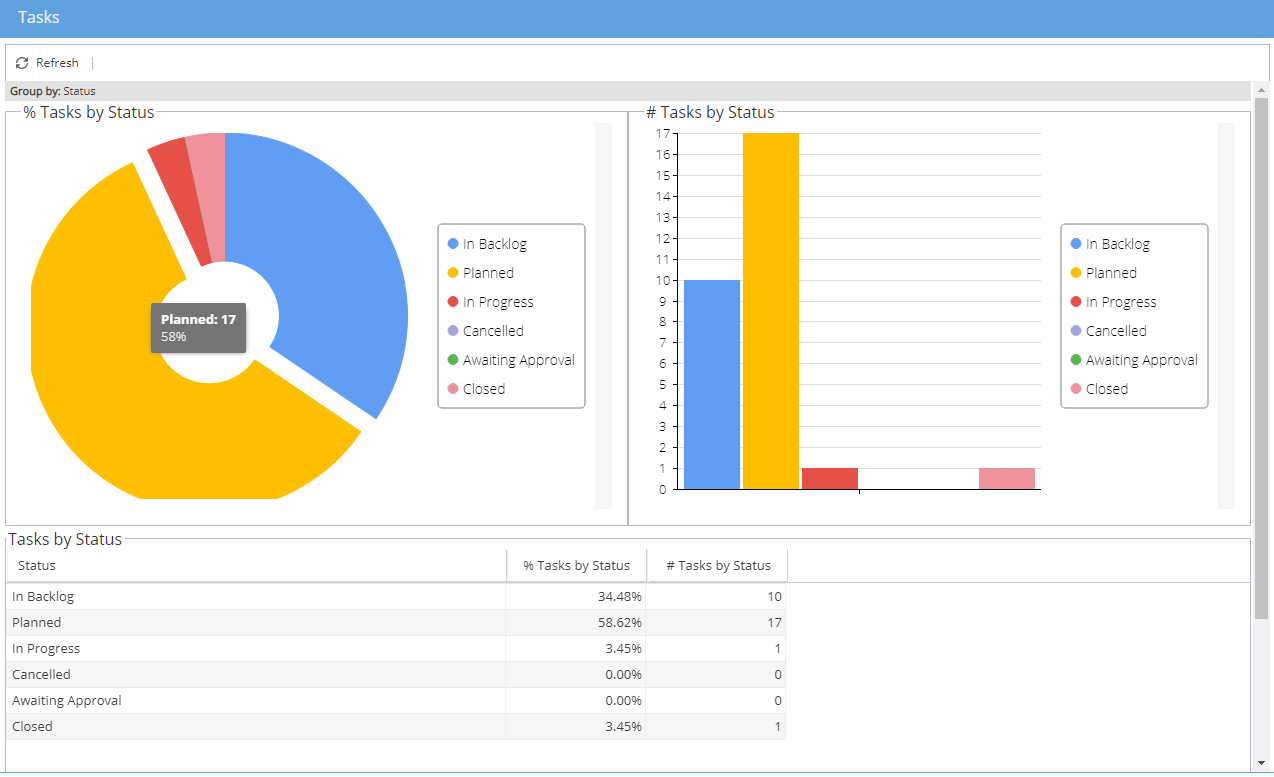Image resolution: width=1274 pixels, height=777 pixels.
Task: Toggle In Progress legend in pie chart
Action: 491,302
